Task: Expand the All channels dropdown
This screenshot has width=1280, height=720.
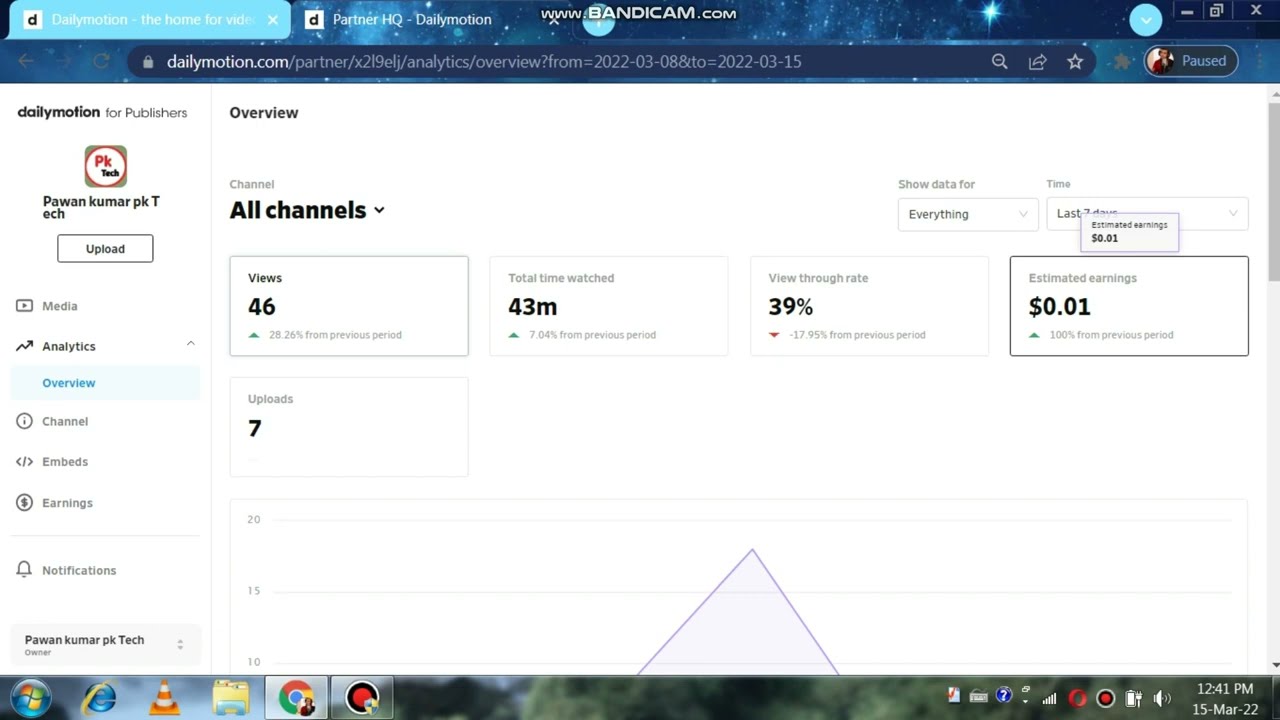Action: pyautogui.click(x=307, y=210)
